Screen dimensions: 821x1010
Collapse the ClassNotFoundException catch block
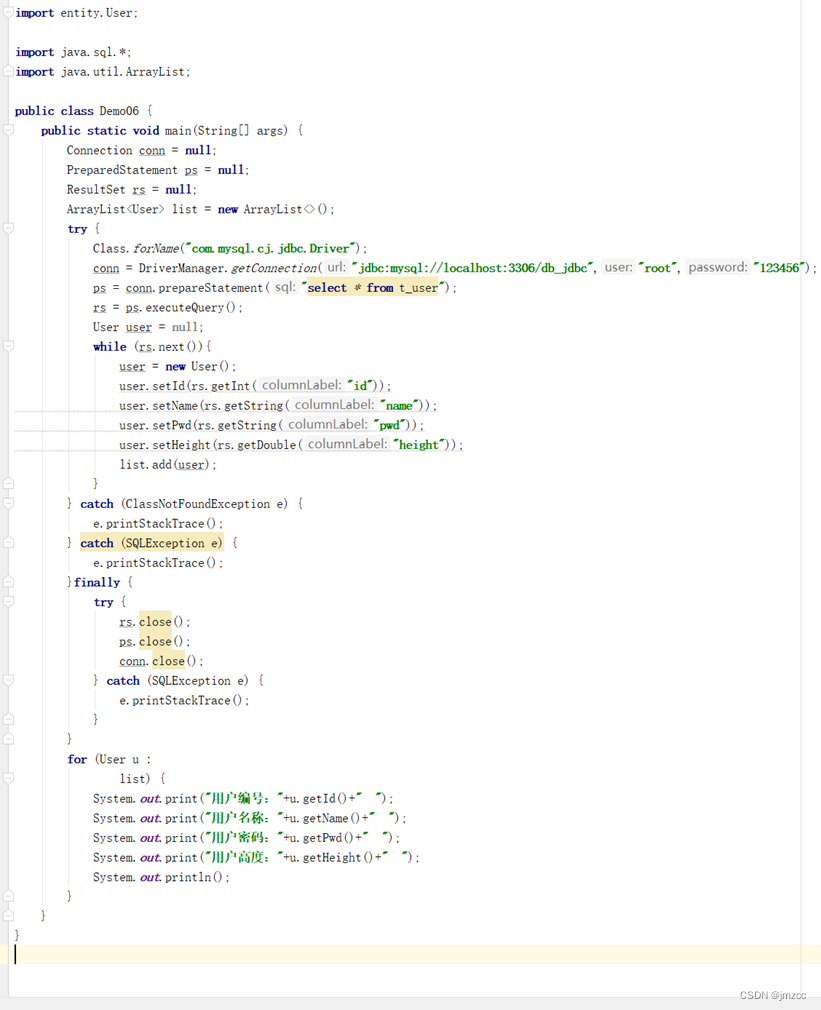tap(8, 504)
